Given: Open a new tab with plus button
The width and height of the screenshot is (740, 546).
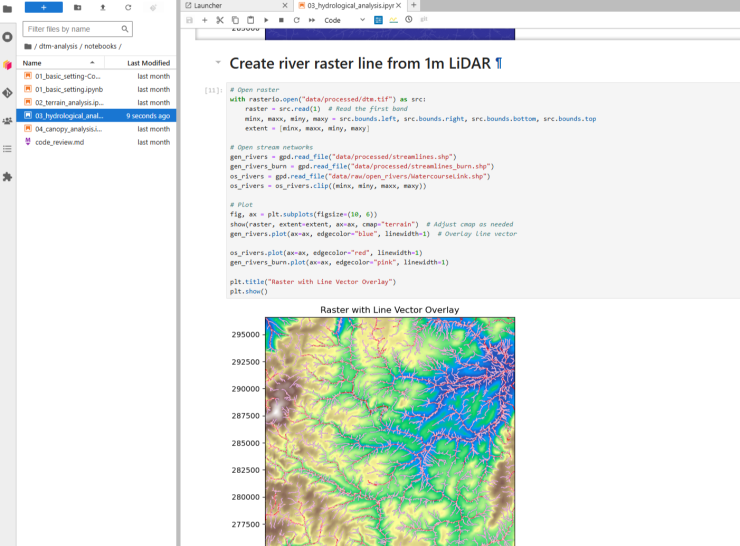Looking at the screenshot, I should click(414, 5).
